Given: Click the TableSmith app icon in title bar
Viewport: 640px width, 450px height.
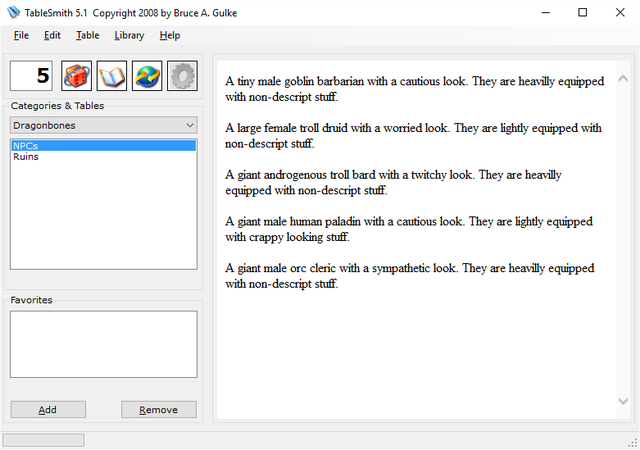Looking at the screenshot, I should (x=13, y=13).
